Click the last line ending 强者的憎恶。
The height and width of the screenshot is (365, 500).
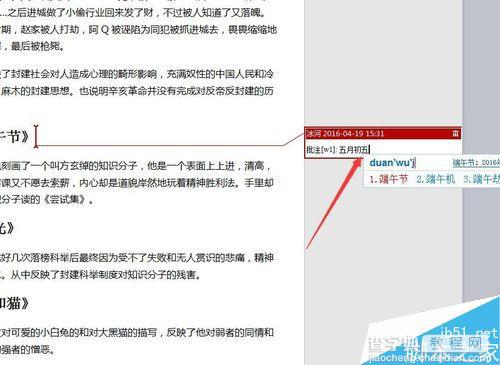[x=27, y=349]
